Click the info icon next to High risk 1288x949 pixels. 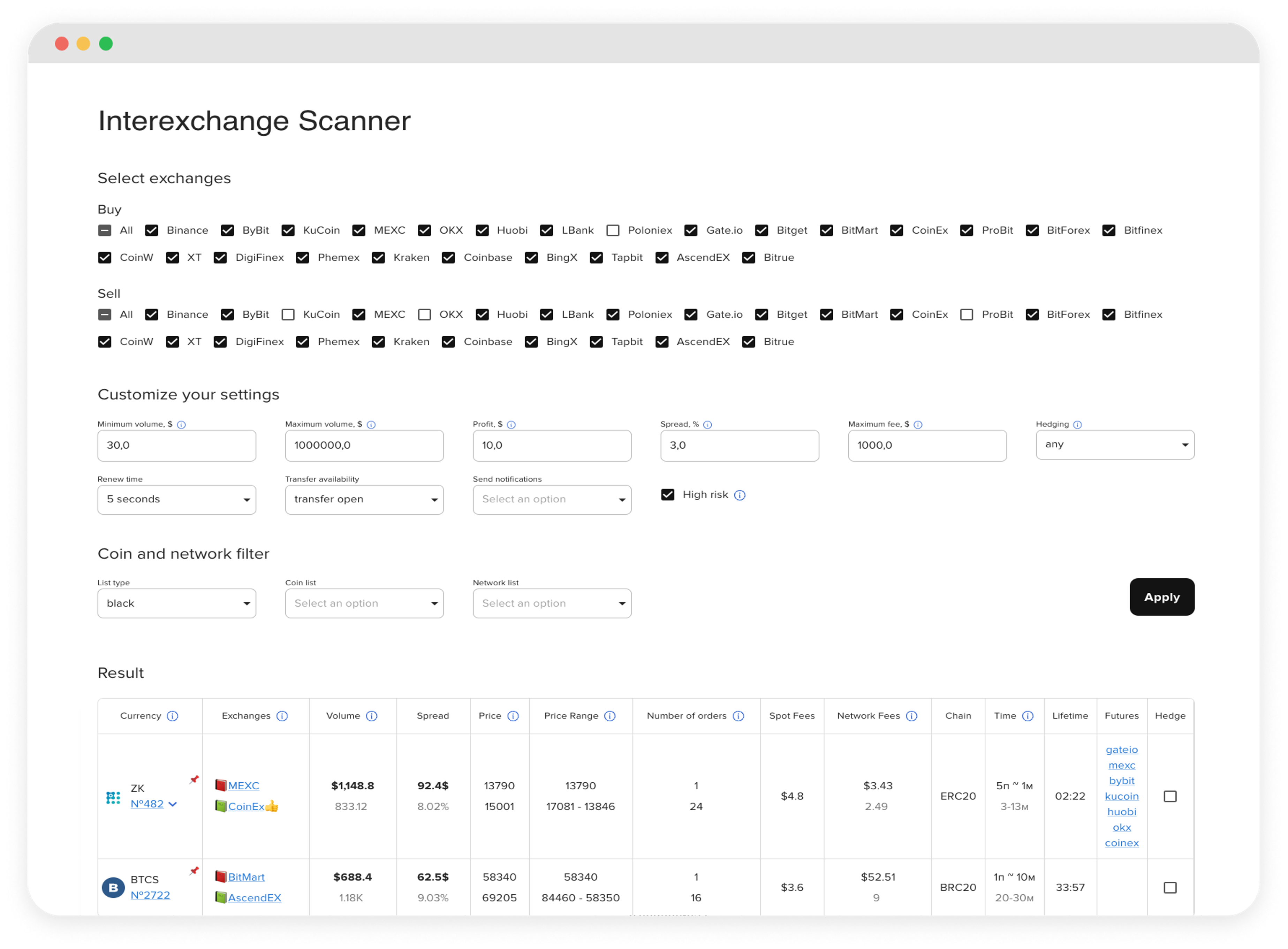(x=741, y=495)
